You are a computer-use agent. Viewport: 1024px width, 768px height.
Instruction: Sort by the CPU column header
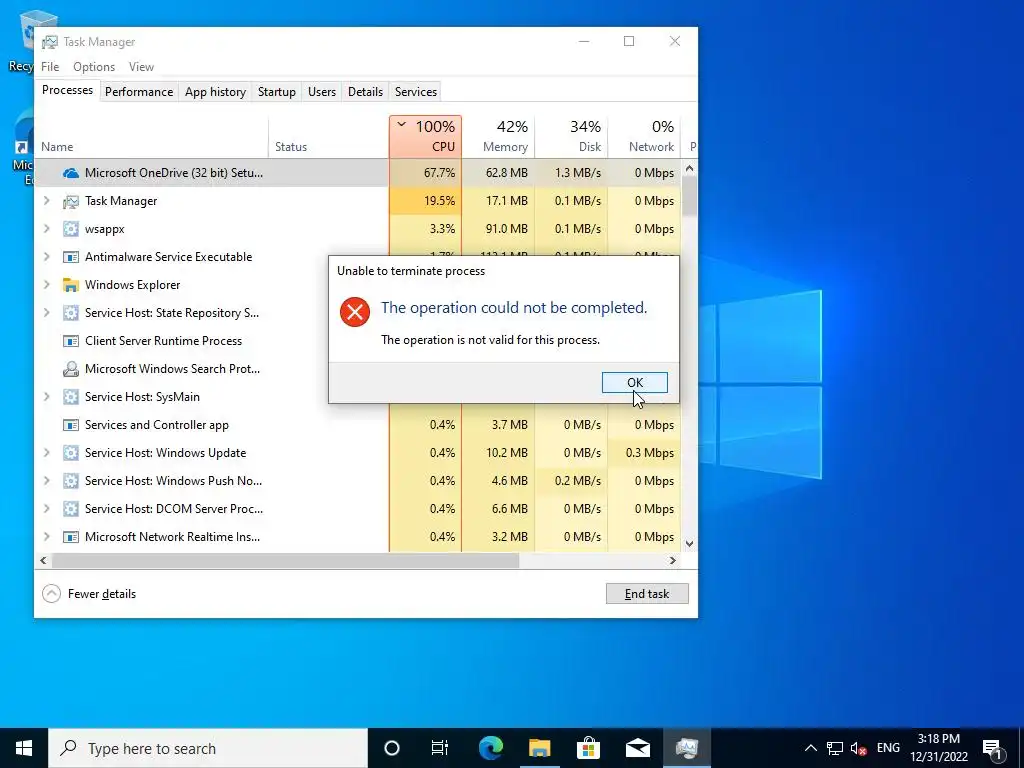425,136
